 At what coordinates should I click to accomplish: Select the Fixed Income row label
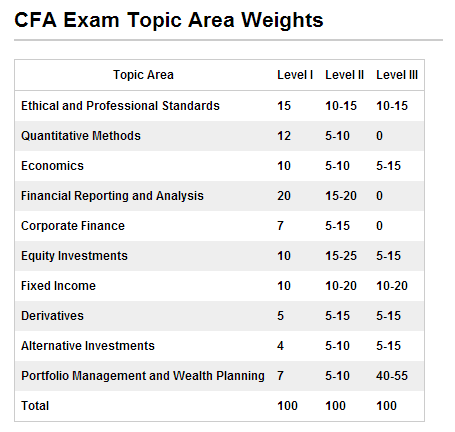(x=58, y=286)
